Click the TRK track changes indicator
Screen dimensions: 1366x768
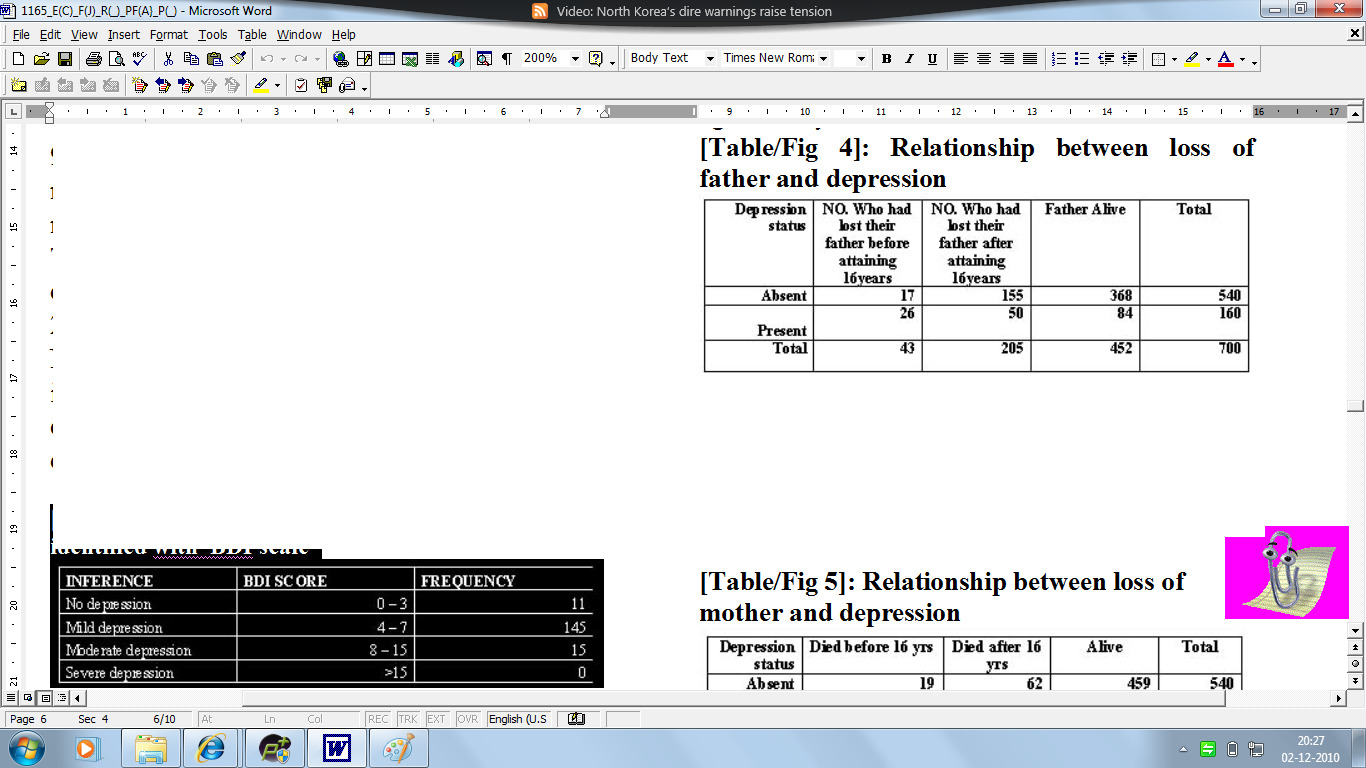[x=408, y=719]
